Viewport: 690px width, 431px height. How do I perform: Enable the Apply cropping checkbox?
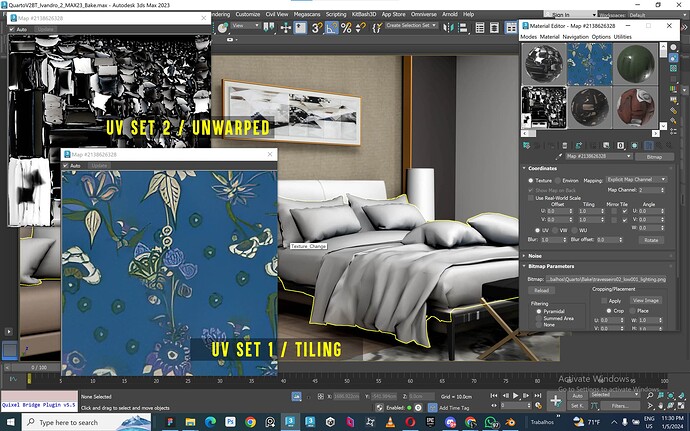click(x=604, y=301)
